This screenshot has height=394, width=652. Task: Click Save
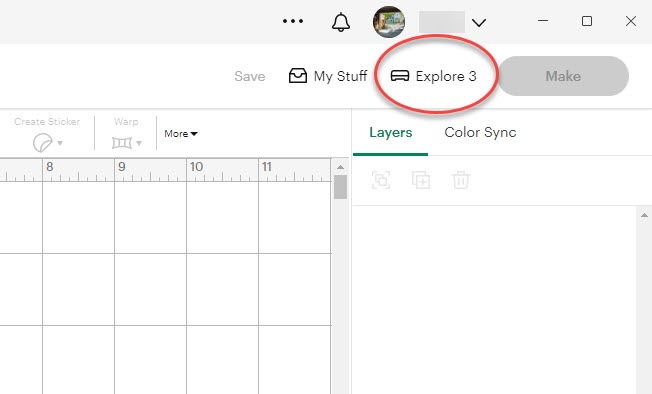pyautogui.click(x=249, y=76)
